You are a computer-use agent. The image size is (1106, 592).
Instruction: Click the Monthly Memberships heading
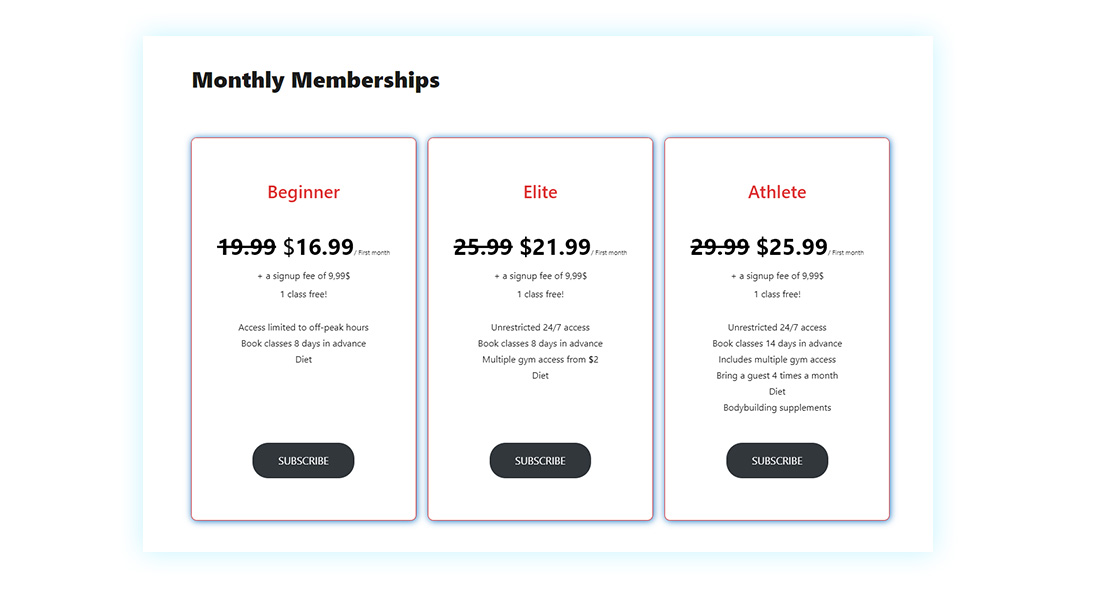coord(316,80)
